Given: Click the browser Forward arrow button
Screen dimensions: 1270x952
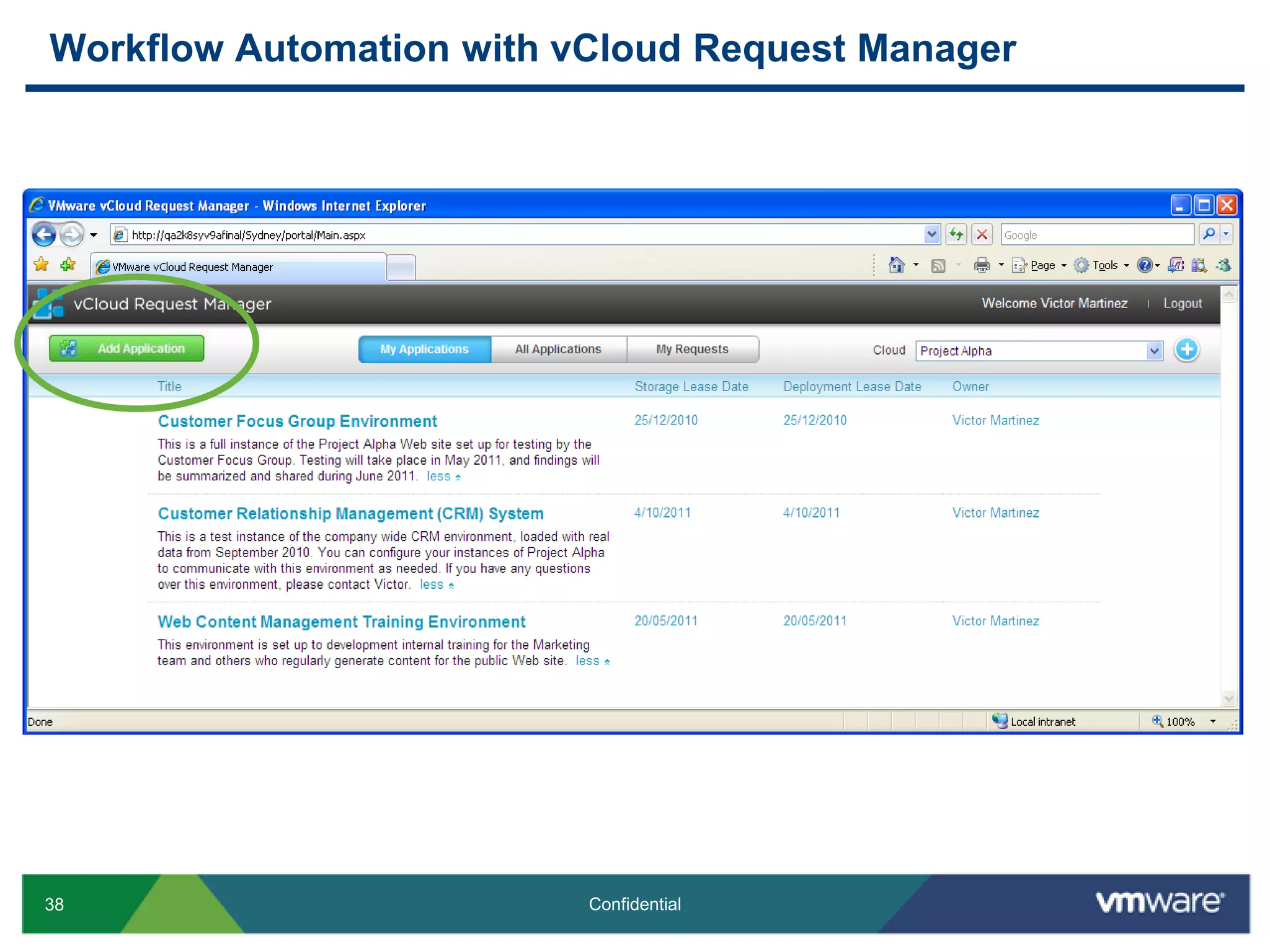Looking at the screenshot, I should coord(72,235).
